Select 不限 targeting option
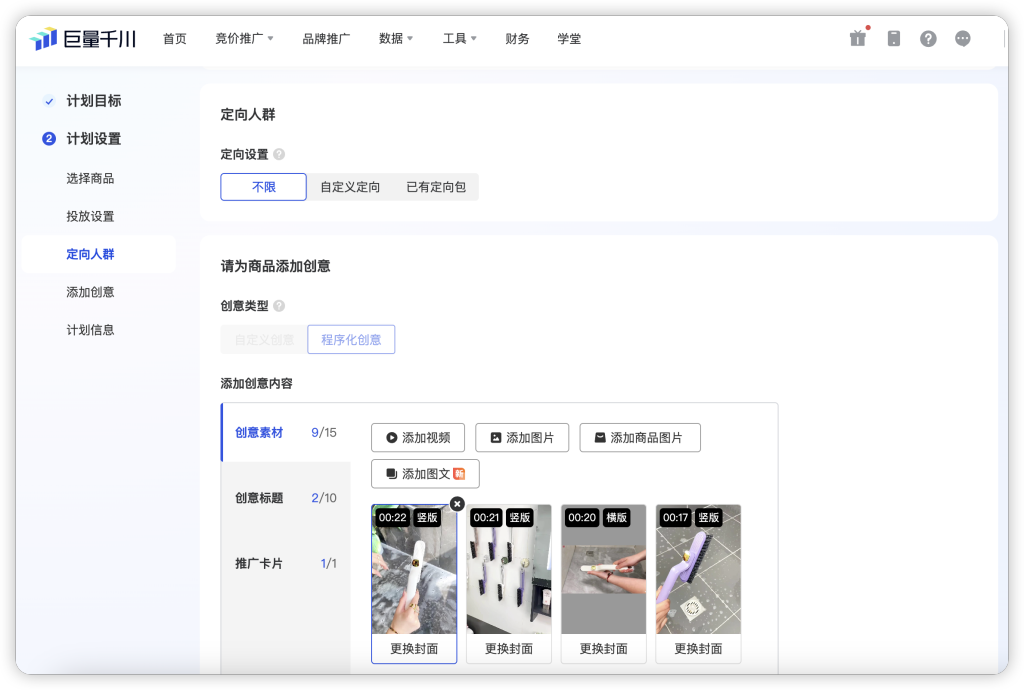This screenshot has width=1024, height=690. tap(263, 187)
